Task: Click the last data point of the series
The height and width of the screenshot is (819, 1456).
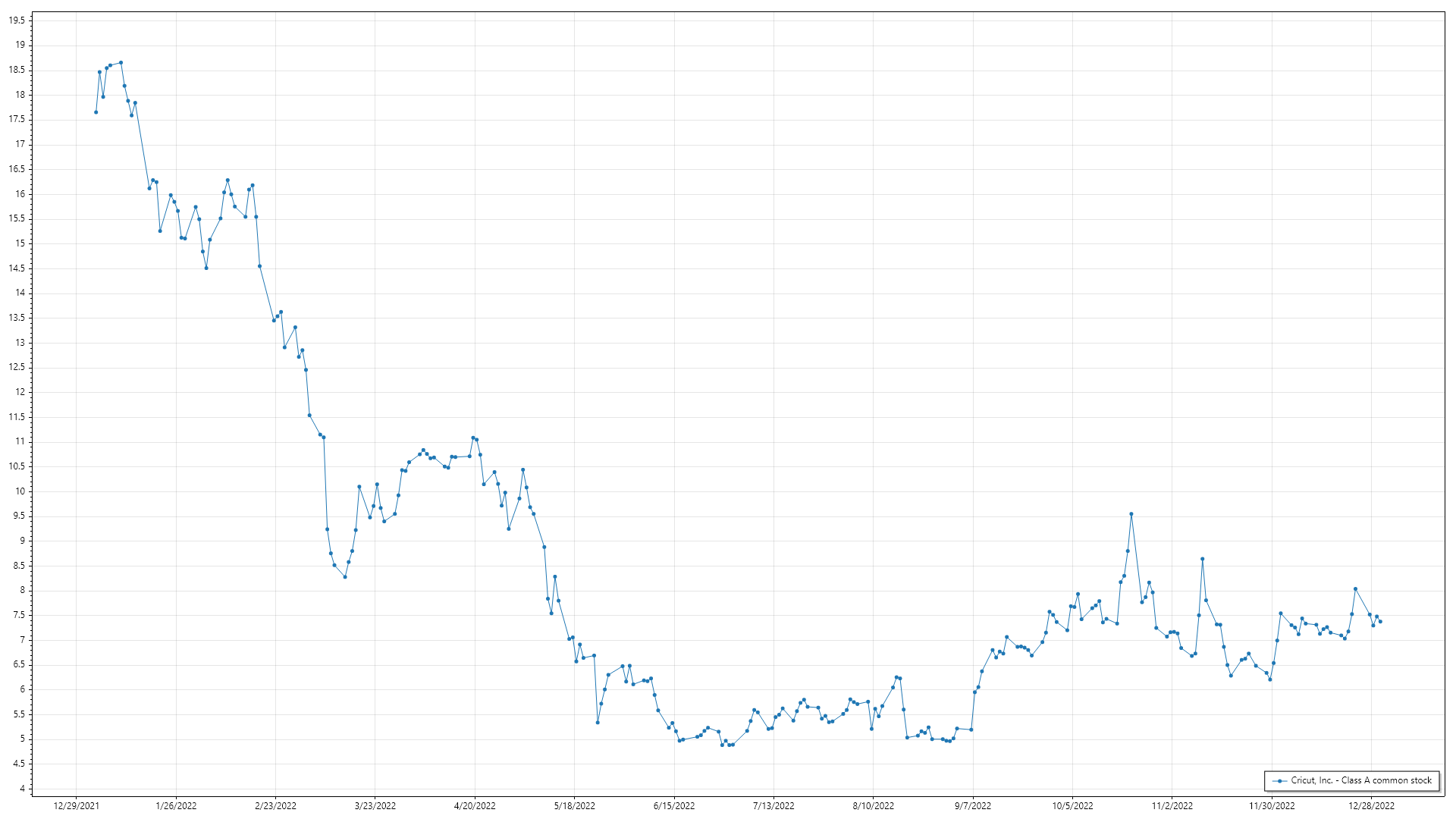Action: click(1380, 622)
